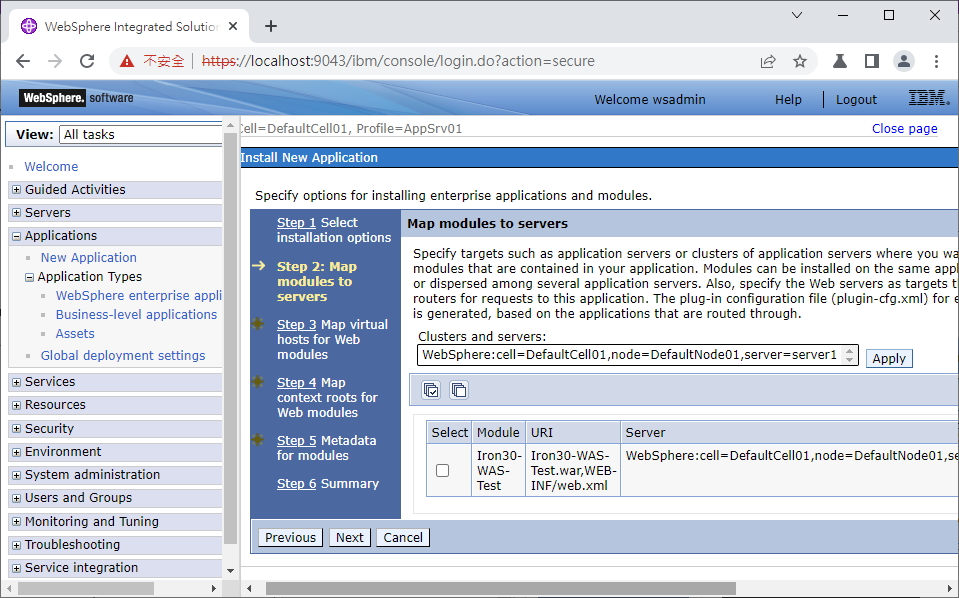The image size is (959, 598).
Task: Open Welcome link in navigation
Action: [51, 166]
